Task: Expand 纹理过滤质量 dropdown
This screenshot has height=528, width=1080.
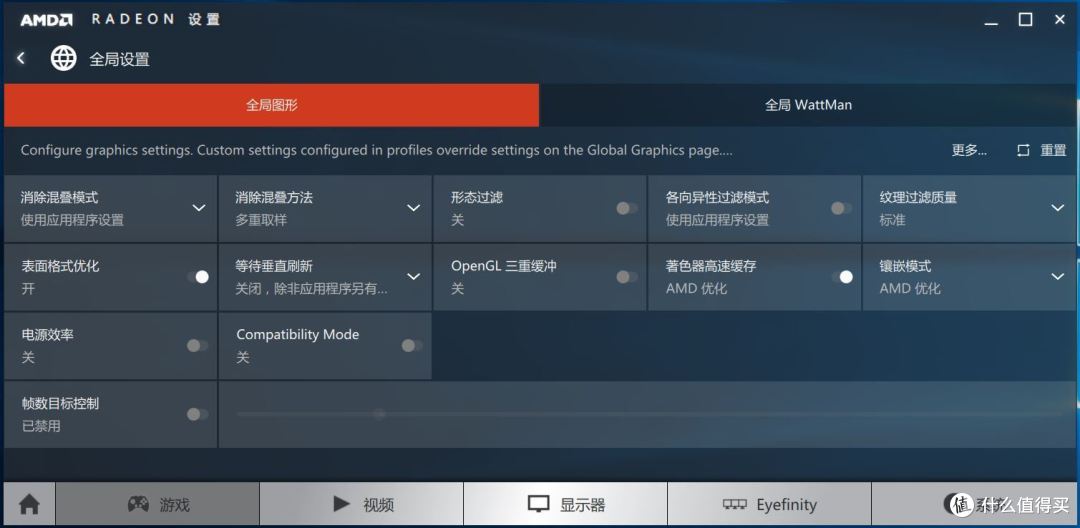Action: tap(1058, 208)
